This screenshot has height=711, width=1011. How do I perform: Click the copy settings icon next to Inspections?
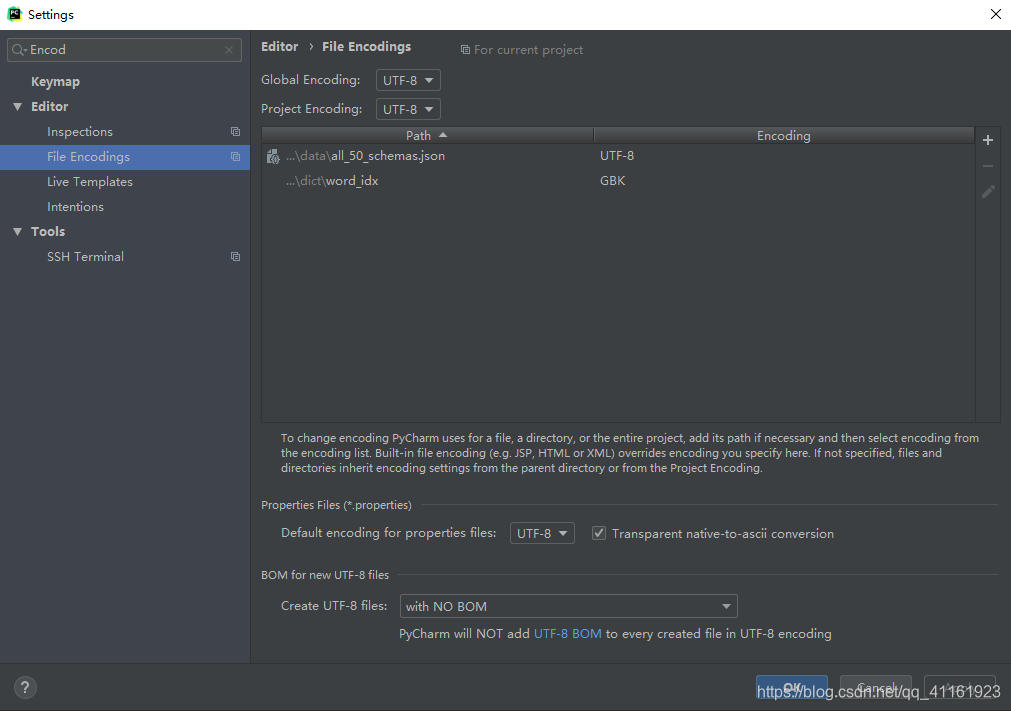click(235, 131)
